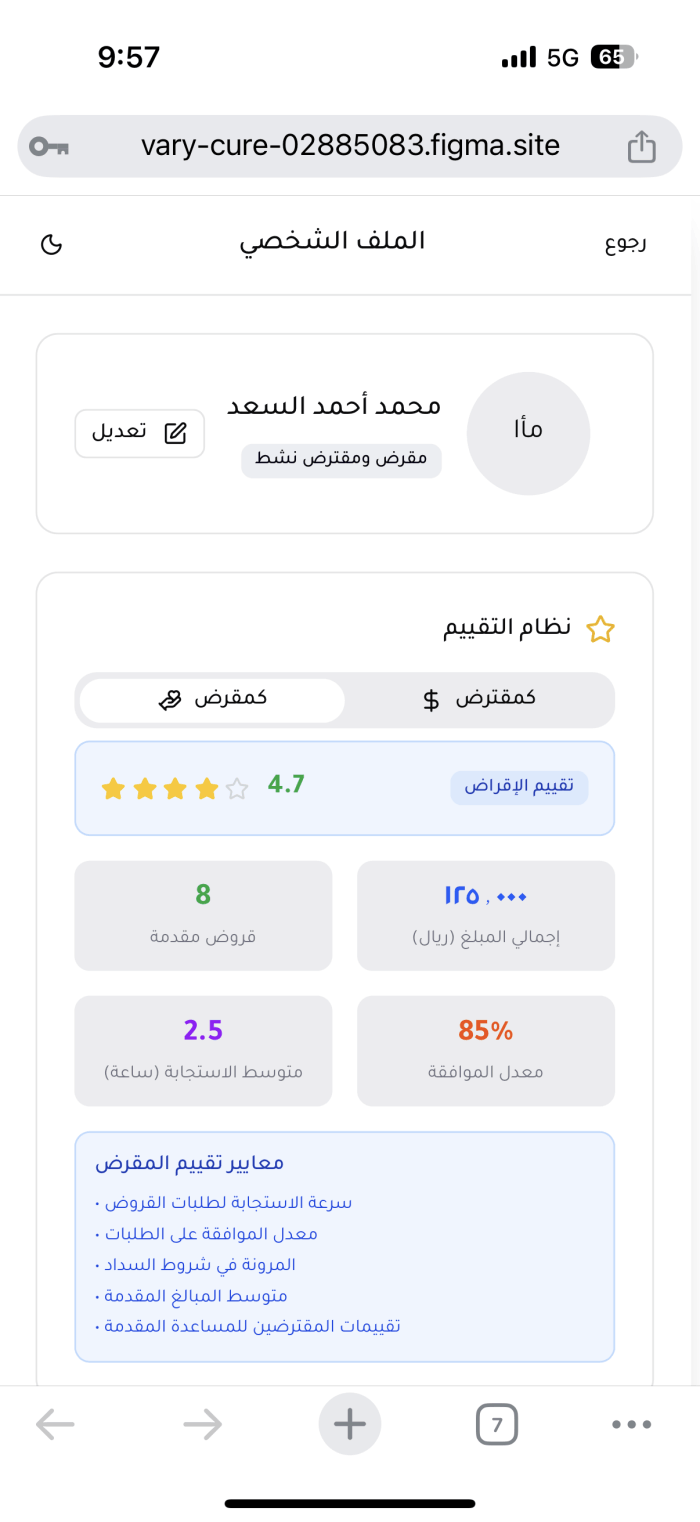This screenshot has height=1522, width=700.
Task: Click the browser share icon
Action: (641, 146)
